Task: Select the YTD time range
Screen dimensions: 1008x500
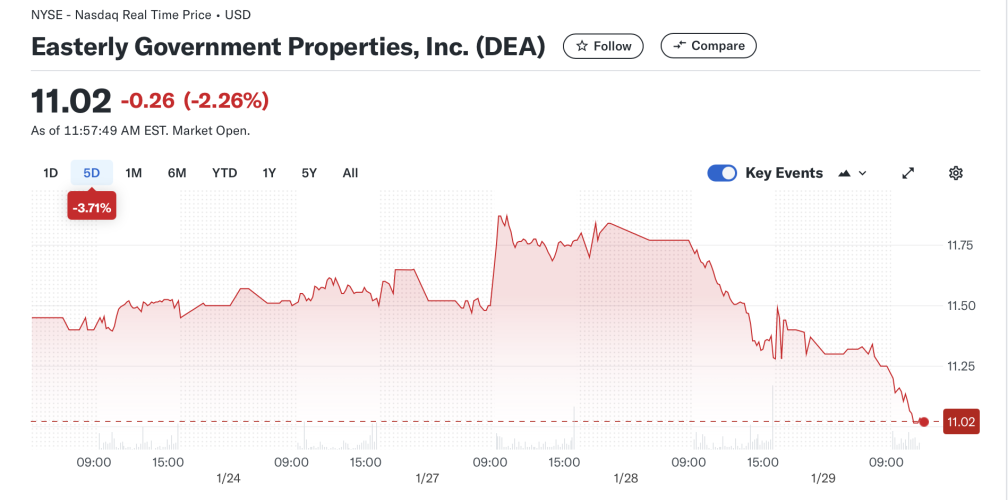Action: point(224,173)
